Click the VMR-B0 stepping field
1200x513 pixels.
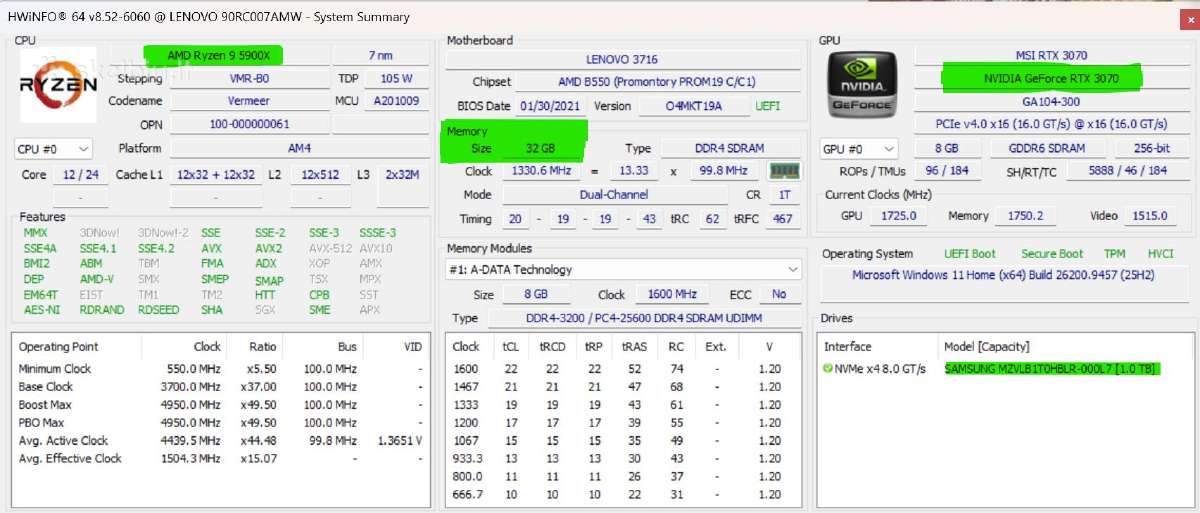pos(249,78)
